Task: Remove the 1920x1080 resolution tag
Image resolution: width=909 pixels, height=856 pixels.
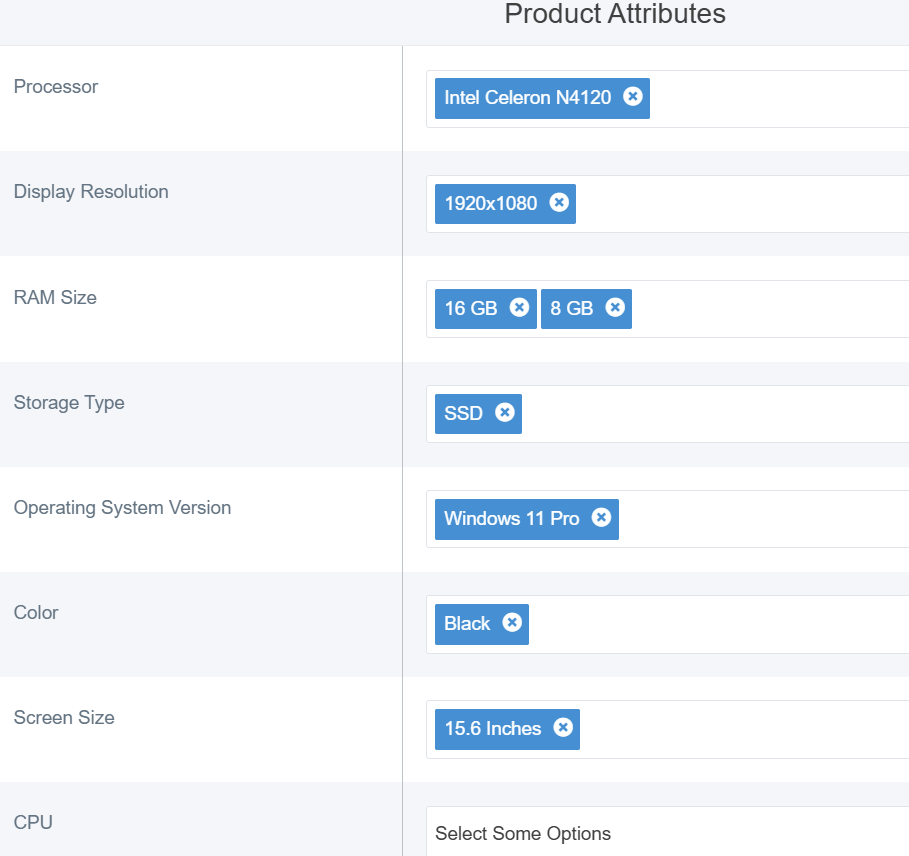Action: point(559,202)
